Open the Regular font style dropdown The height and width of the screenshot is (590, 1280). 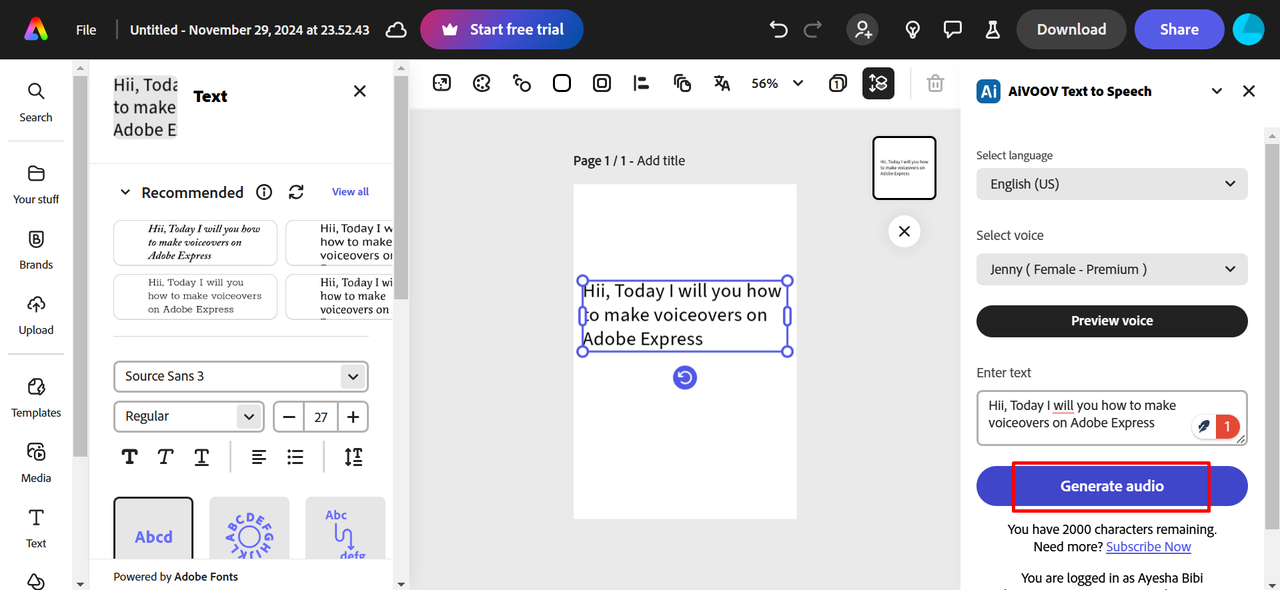pos(189,416)
